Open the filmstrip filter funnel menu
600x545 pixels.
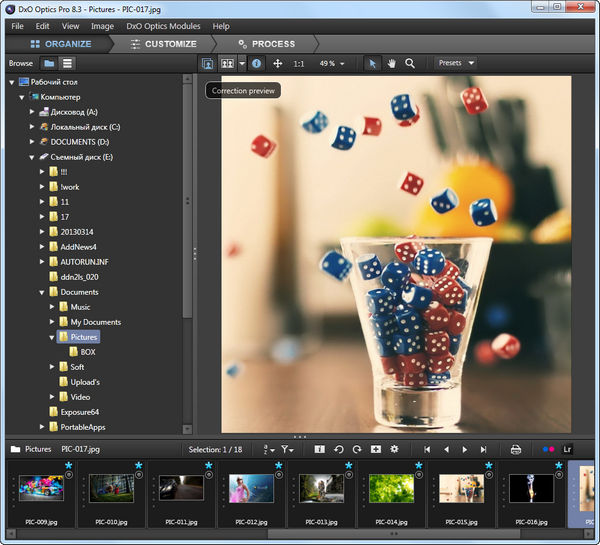pos(288,449)
